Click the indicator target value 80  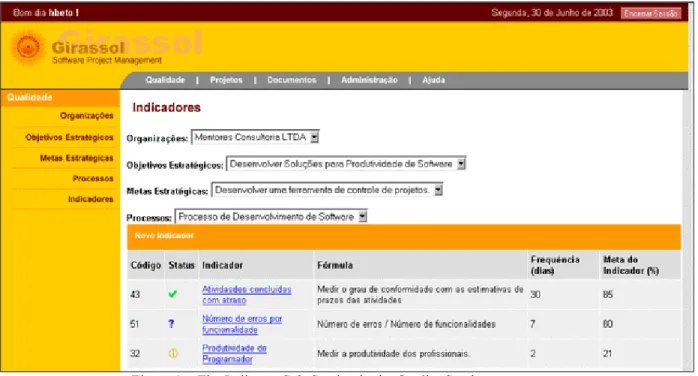pos(608,324)
